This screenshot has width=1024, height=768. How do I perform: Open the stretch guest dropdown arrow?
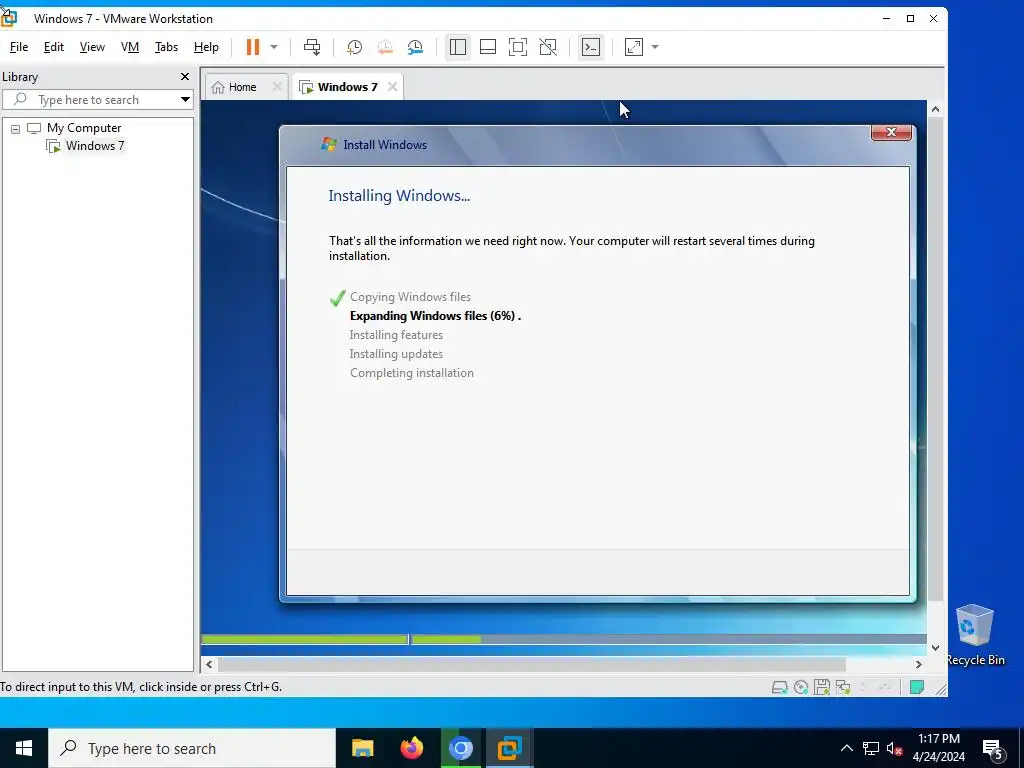click(655, 47)
